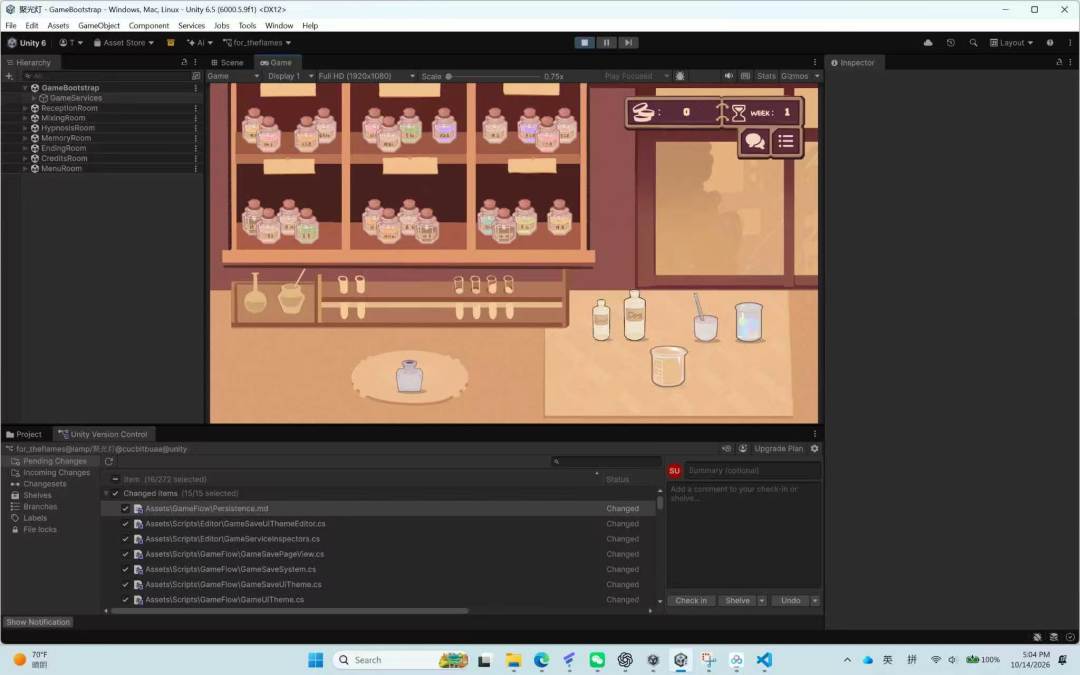This screenshot has width=1080, height=675.
Task: Uncheck the Persistence.md changed file
Action: (125, 508)
